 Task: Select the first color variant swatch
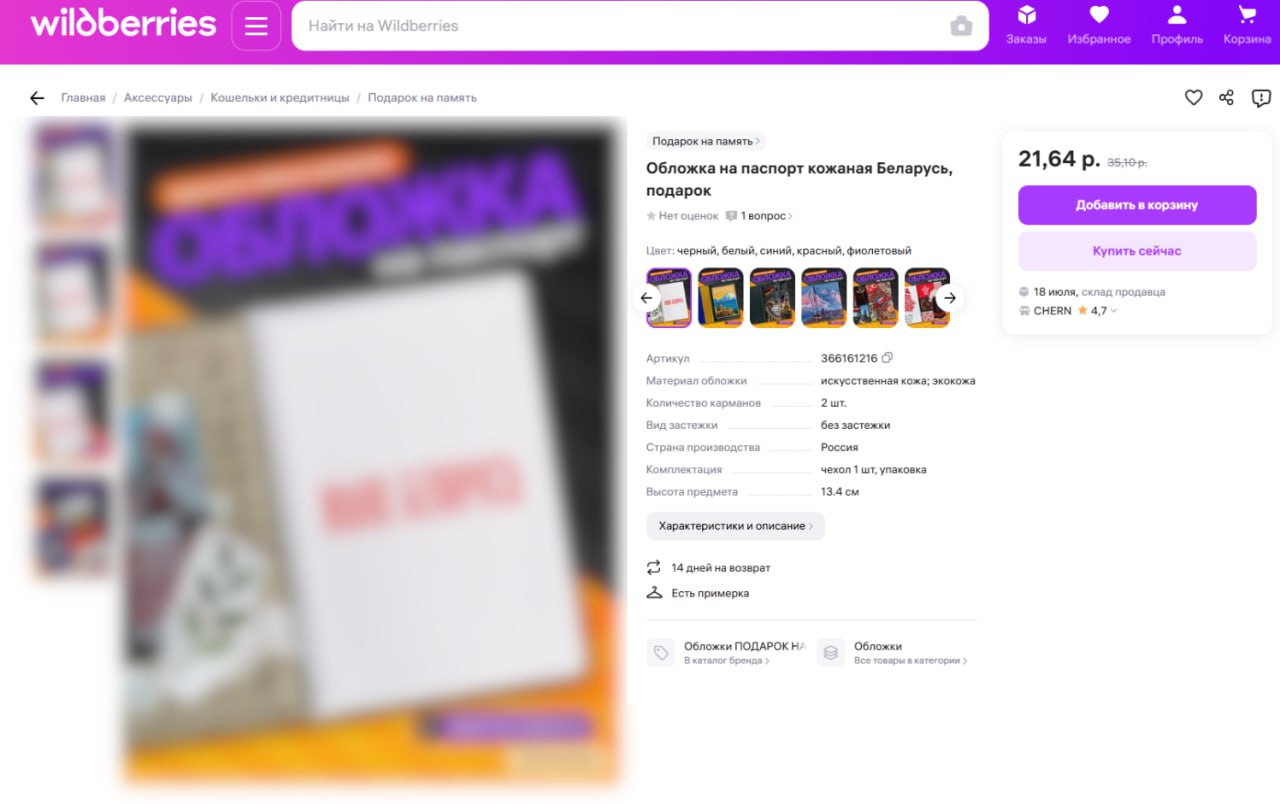(669, 297)
